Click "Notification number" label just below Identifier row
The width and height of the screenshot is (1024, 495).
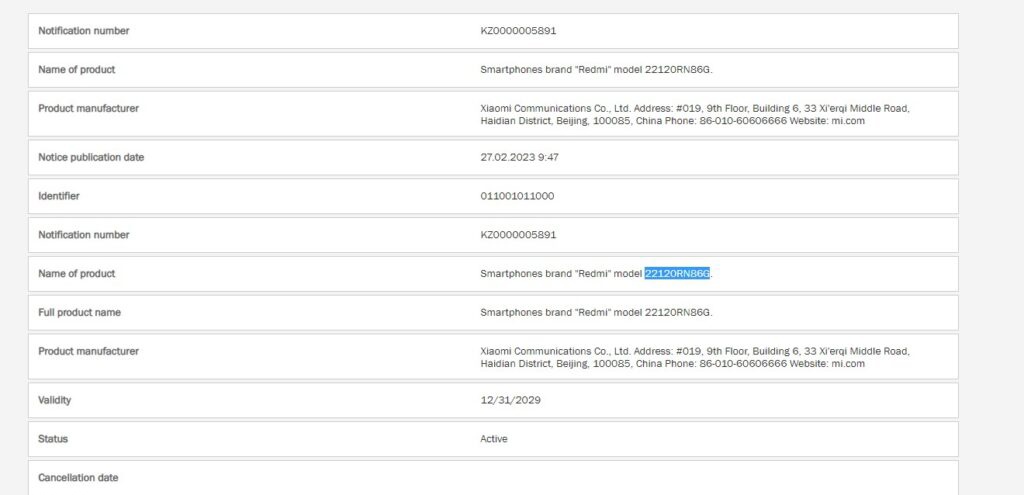pos(83,235)
